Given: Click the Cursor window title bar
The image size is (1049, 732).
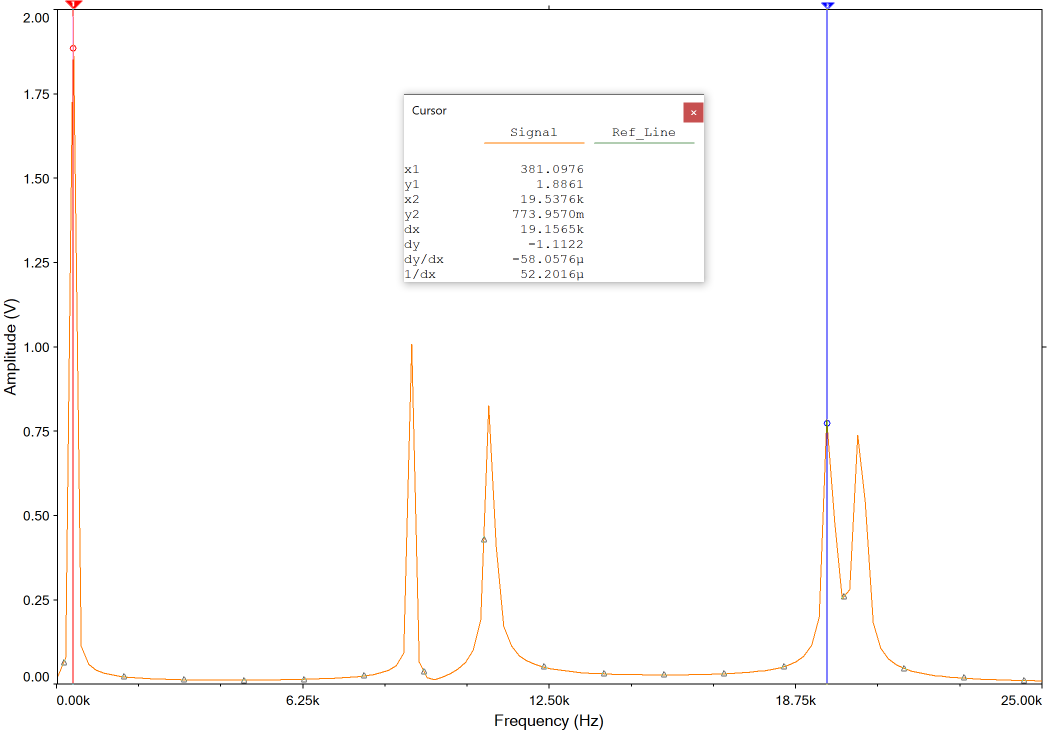Looking at the screenshot, I should (x=540, y=111).
